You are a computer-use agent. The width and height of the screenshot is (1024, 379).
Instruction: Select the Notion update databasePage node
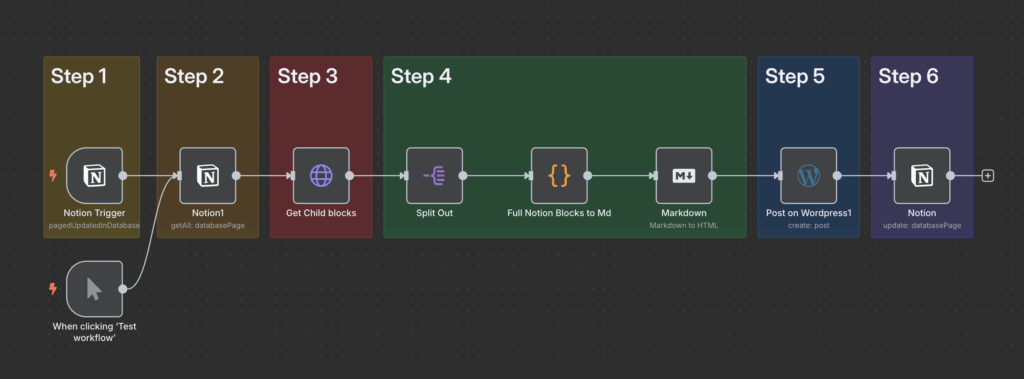point(922,175)
